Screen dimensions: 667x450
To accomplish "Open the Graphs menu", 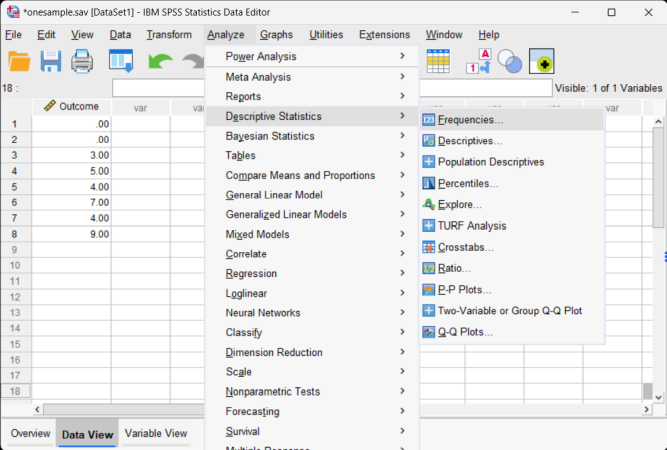I will point(276,34).
